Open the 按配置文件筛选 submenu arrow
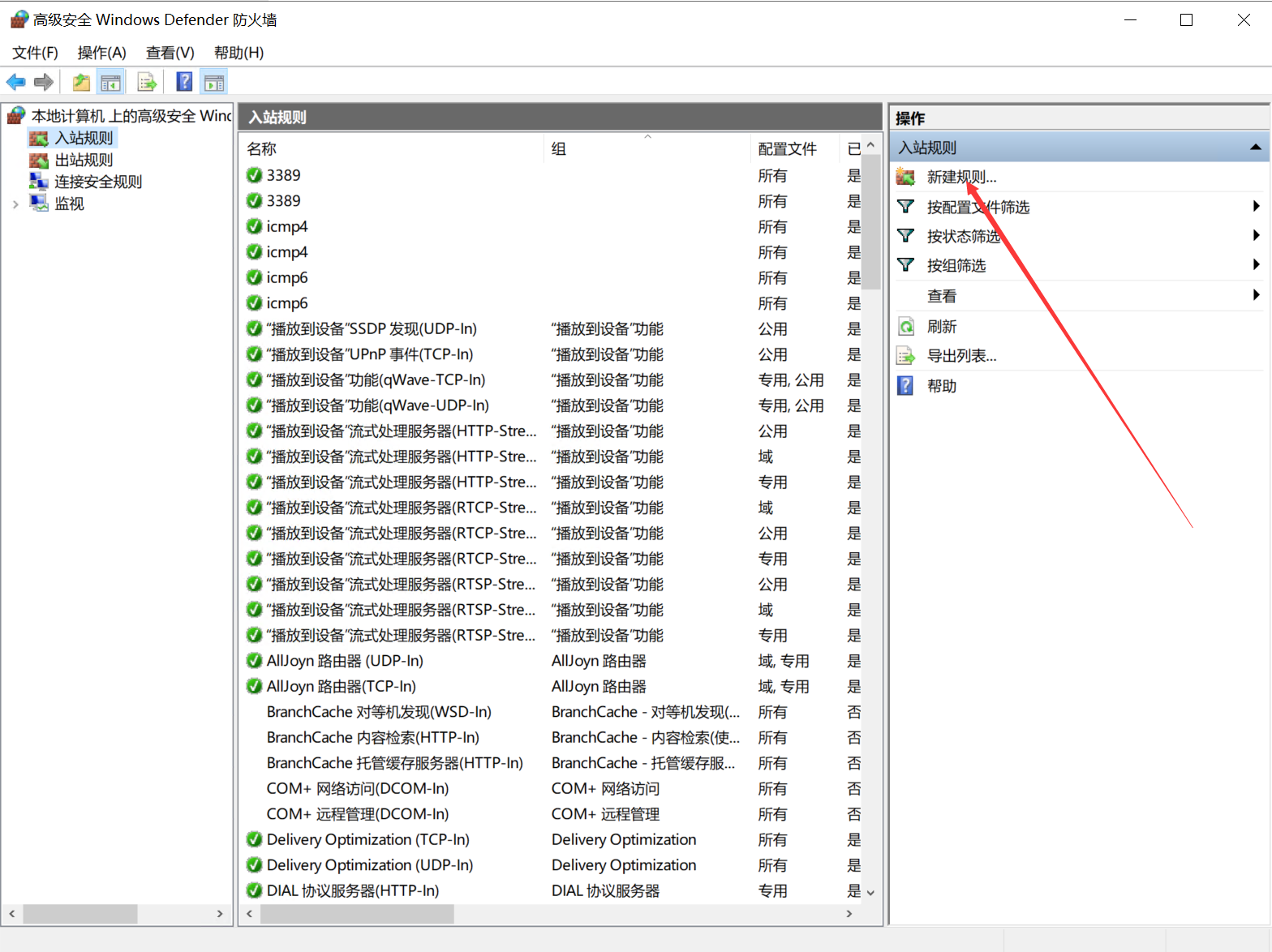This screenshot has height=952, width=1272. click(1256, 207)
